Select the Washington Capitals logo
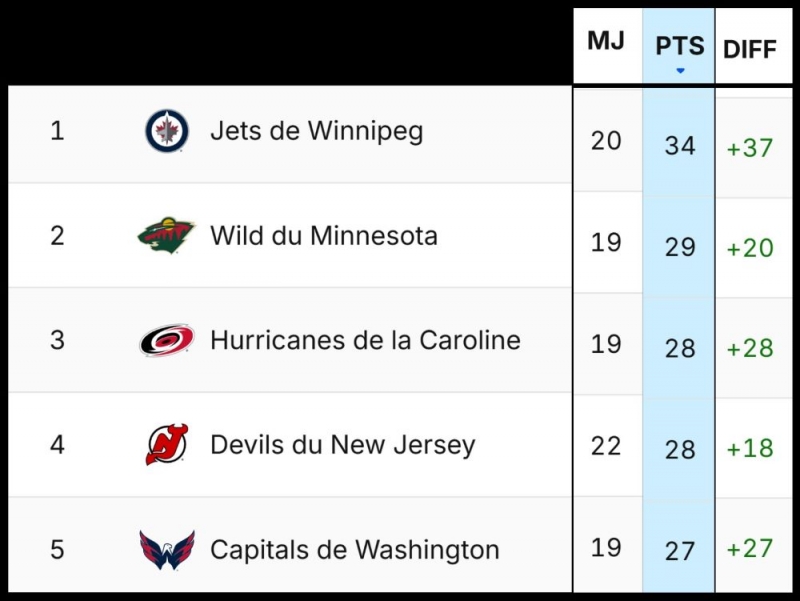The width and height of the screenshot is (800, 601). pyautogui.click(x=163, y=549)
